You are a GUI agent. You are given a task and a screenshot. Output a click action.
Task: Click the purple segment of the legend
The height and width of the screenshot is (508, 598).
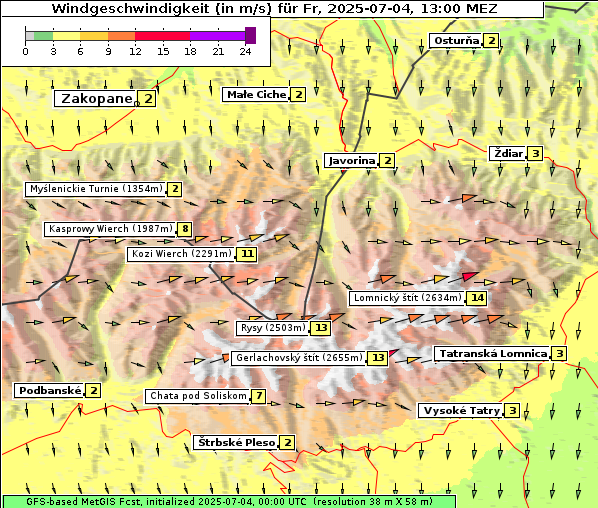pos(217,36)
